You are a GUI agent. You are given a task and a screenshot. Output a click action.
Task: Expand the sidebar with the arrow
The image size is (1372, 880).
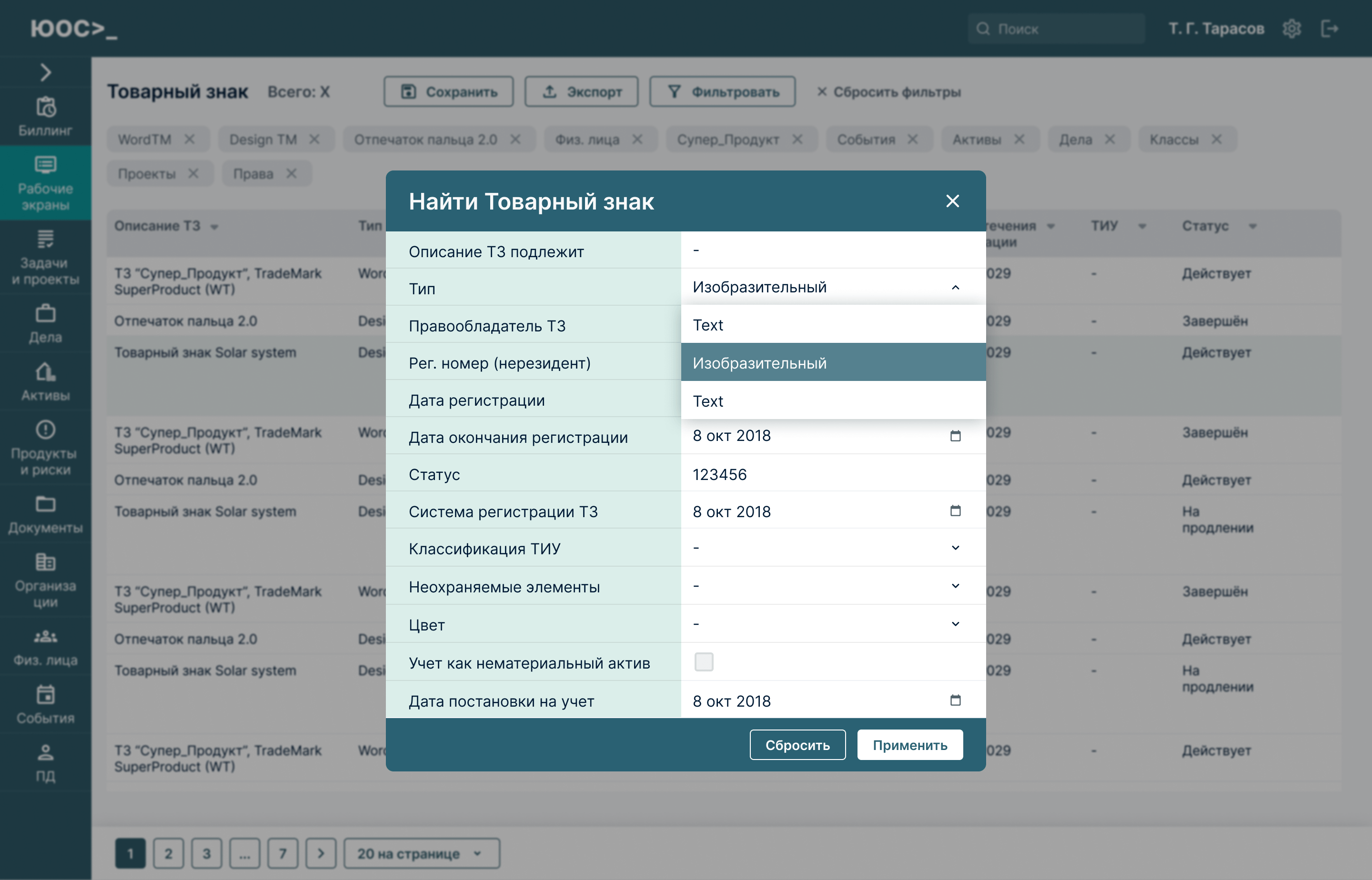(45, 72)
